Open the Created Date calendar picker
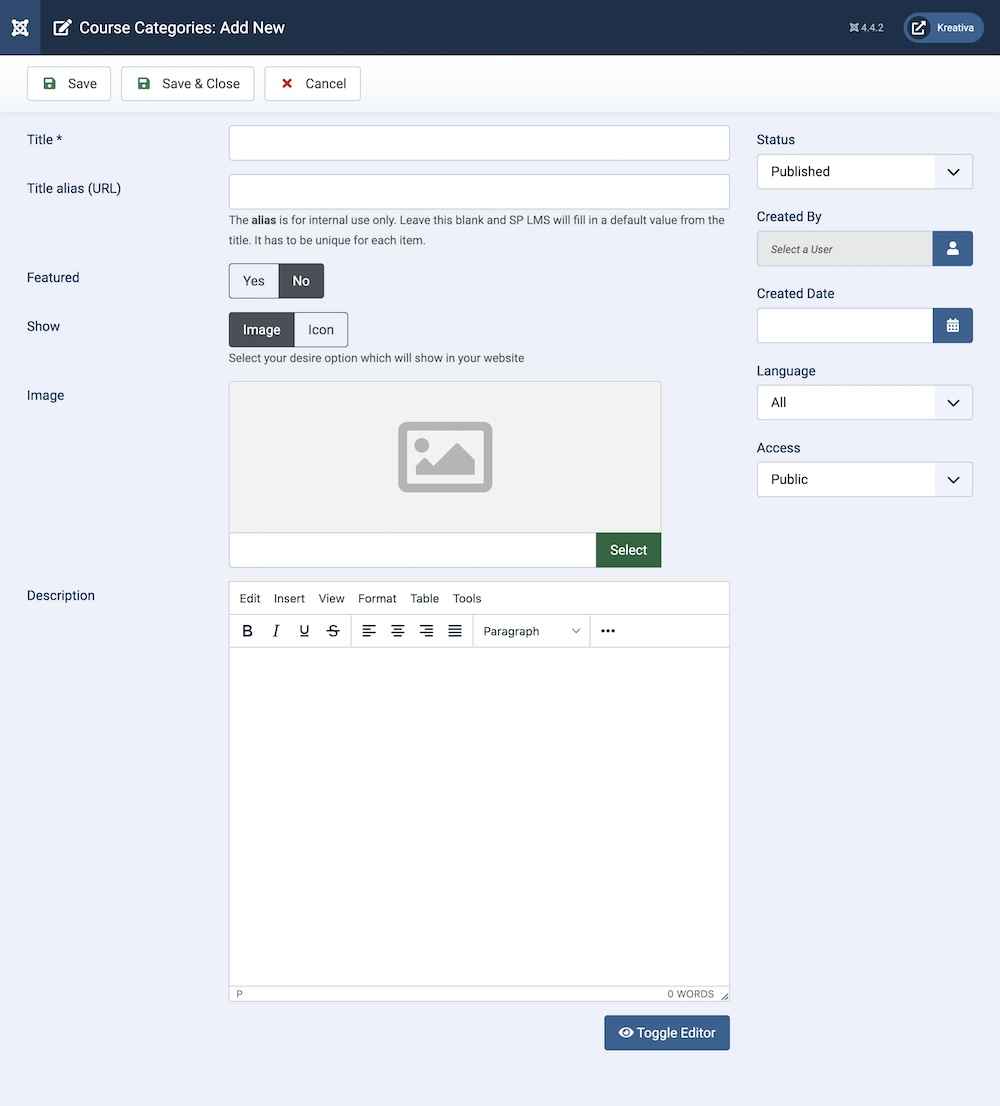 (x=952, y=326)
